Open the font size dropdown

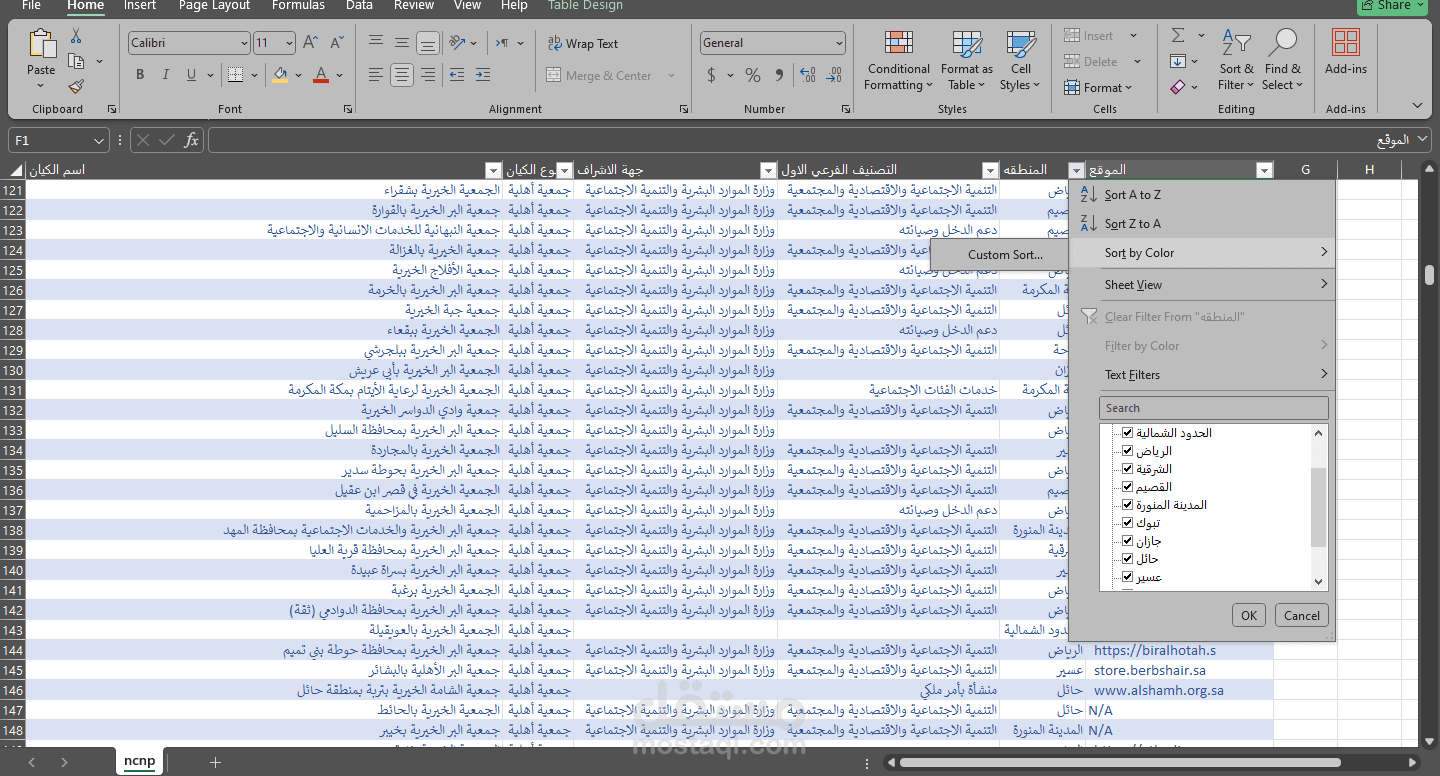pos(289,43)
